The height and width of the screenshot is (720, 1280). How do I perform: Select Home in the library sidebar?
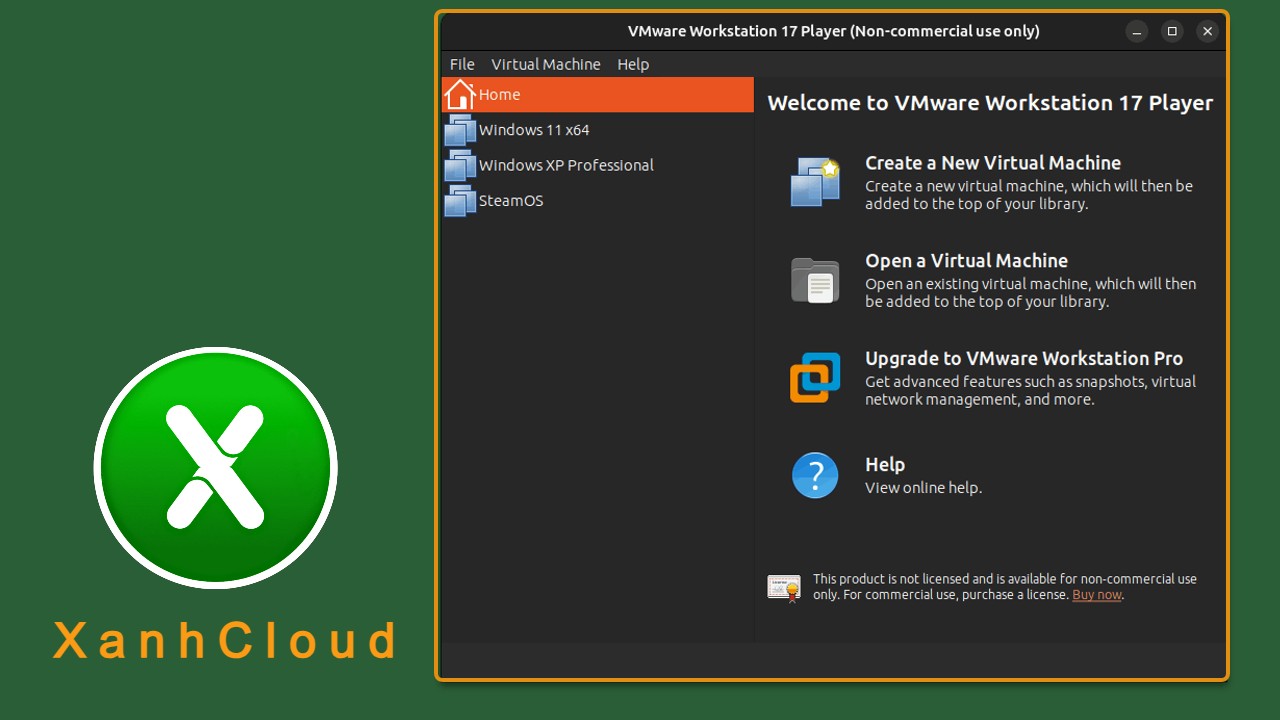click(598, 95)
